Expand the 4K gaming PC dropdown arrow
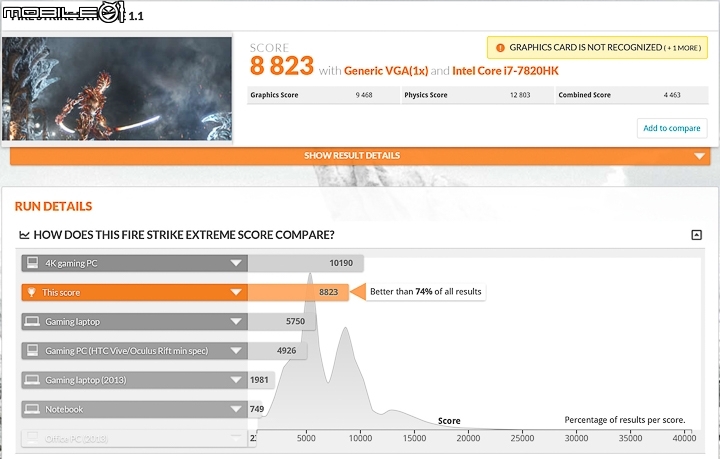The height and width of the screenshot is (459, 720). [x=236, y=263]
